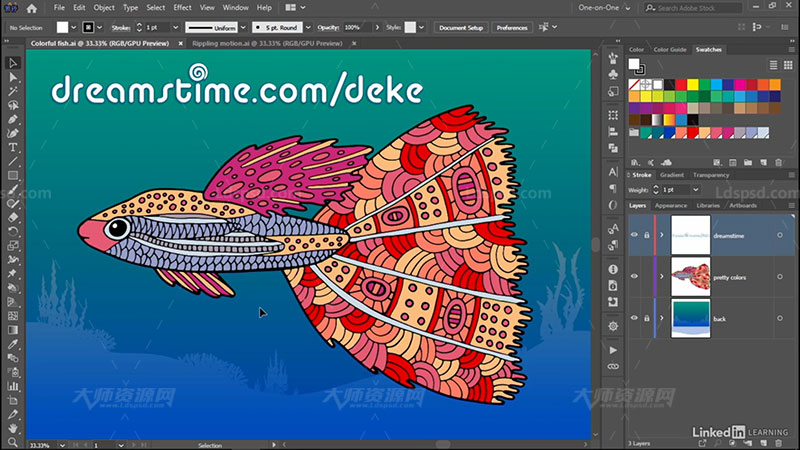Toggle the lock on the dreamstime layer
800x450 pixels.
tap(646, 235)
